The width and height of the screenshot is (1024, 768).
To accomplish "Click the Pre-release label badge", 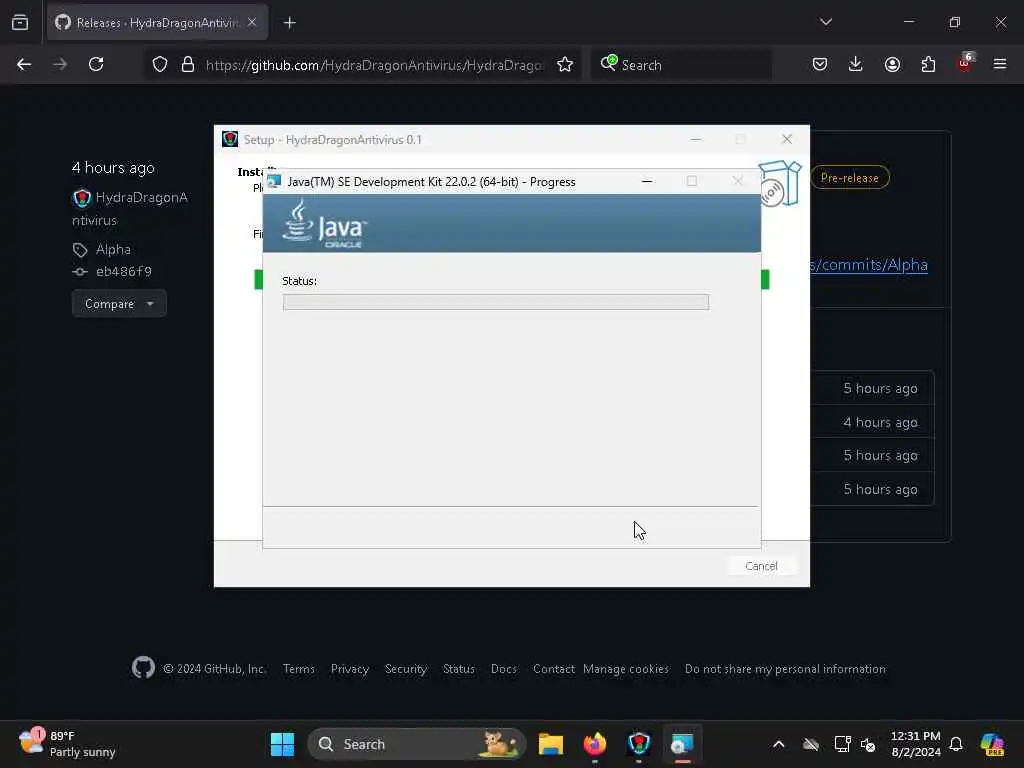I will (850, 178).
